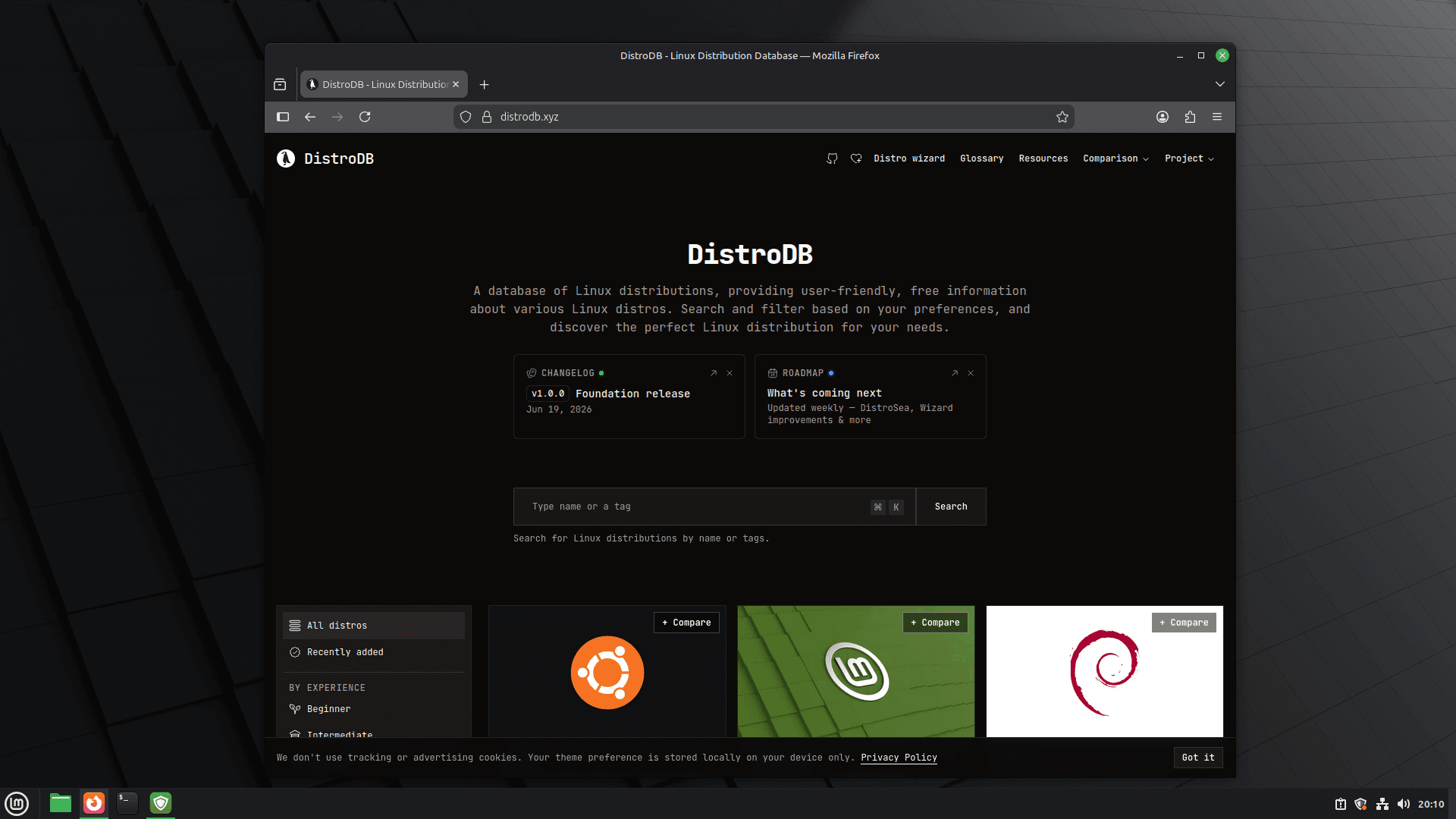Close the DistroDB browser tab
The width and height of the screenshot is (1456, 819).
pyautogui.click(x=456, y=84)
